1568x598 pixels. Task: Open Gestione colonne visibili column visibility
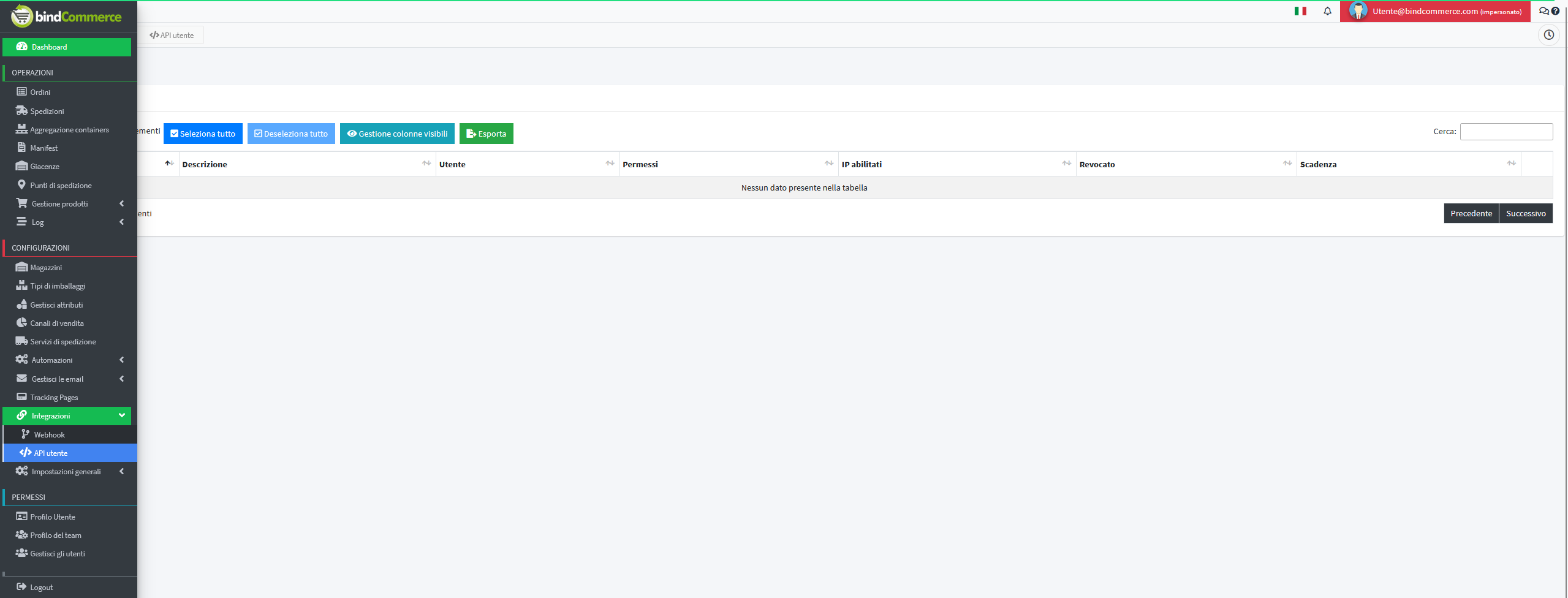coord(397,134)
